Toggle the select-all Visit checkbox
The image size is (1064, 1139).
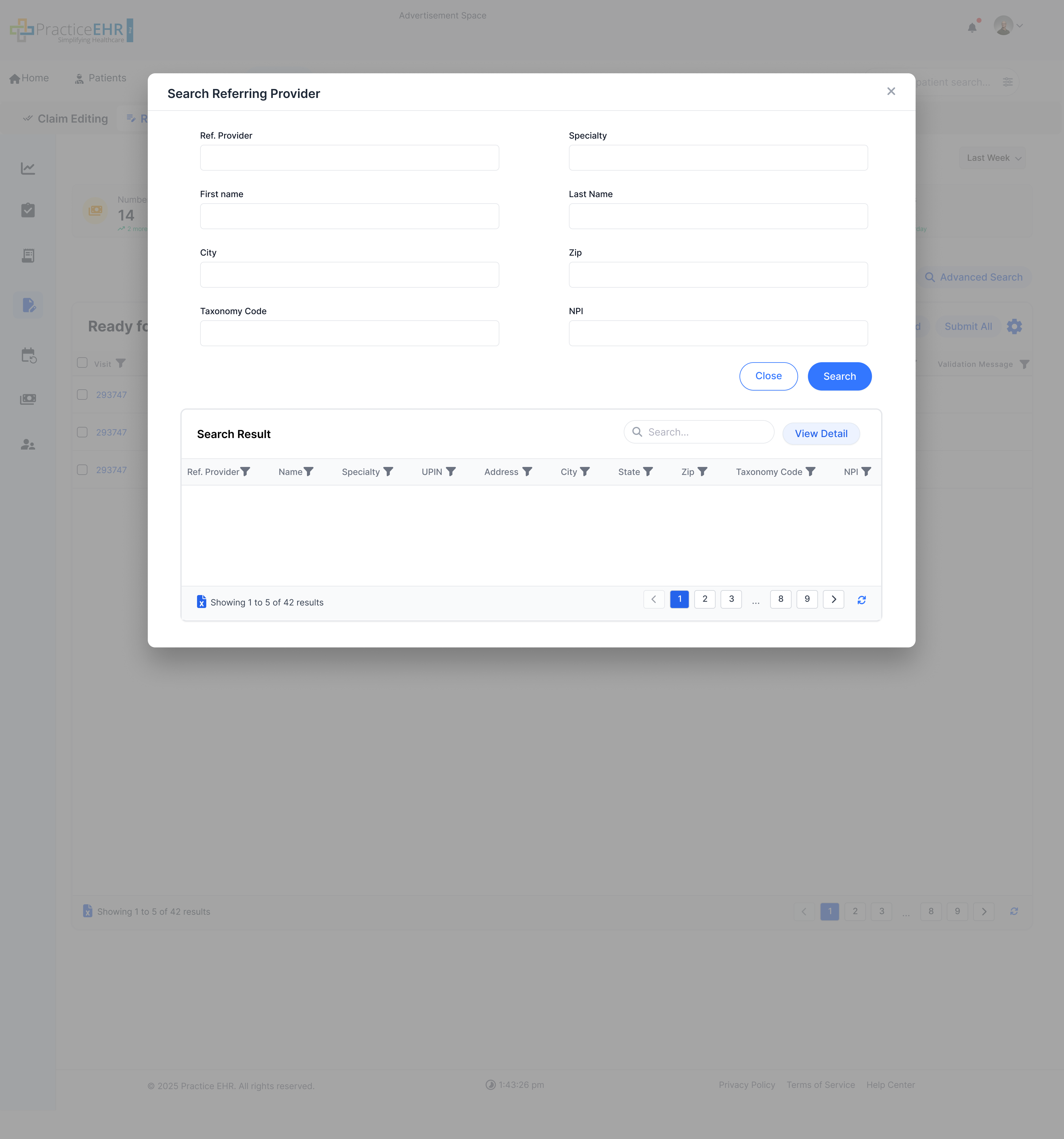pos(83,363)
